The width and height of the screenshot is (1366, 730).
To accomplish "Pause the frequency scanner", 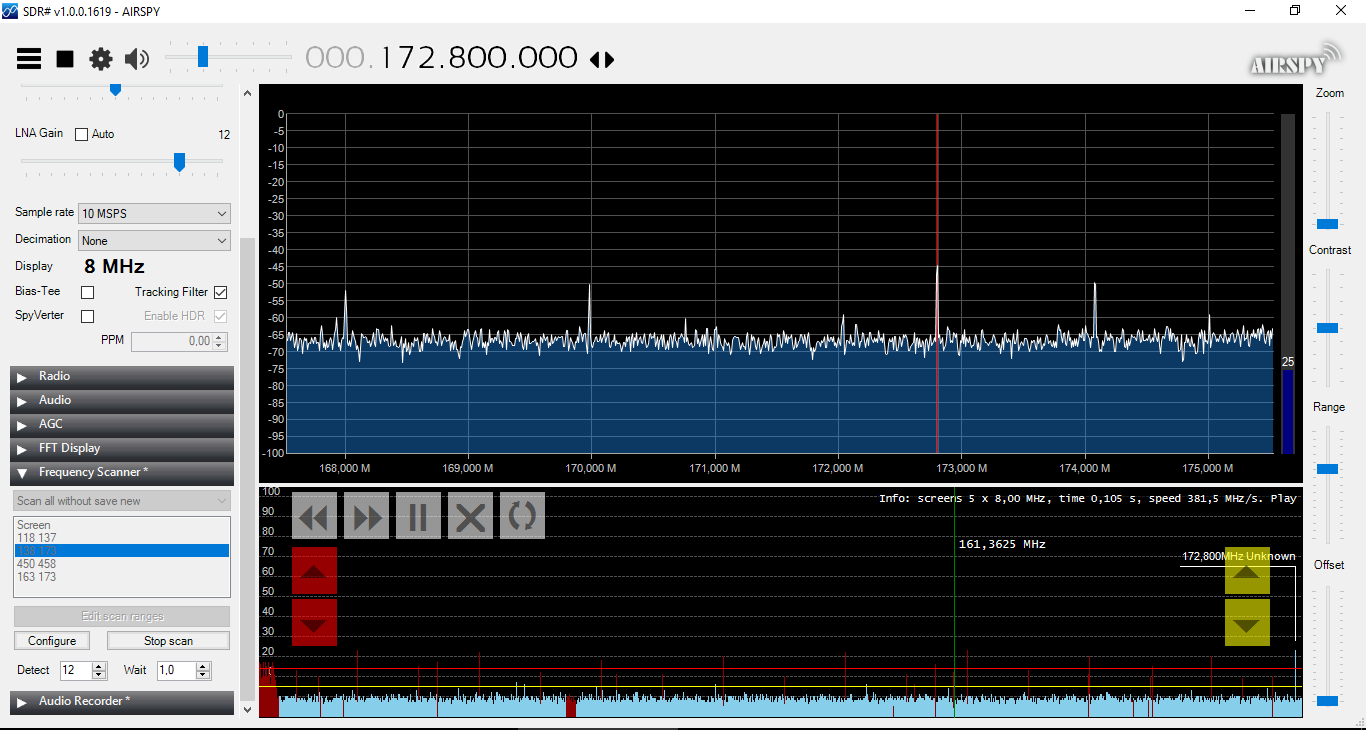I will point(419,516).
